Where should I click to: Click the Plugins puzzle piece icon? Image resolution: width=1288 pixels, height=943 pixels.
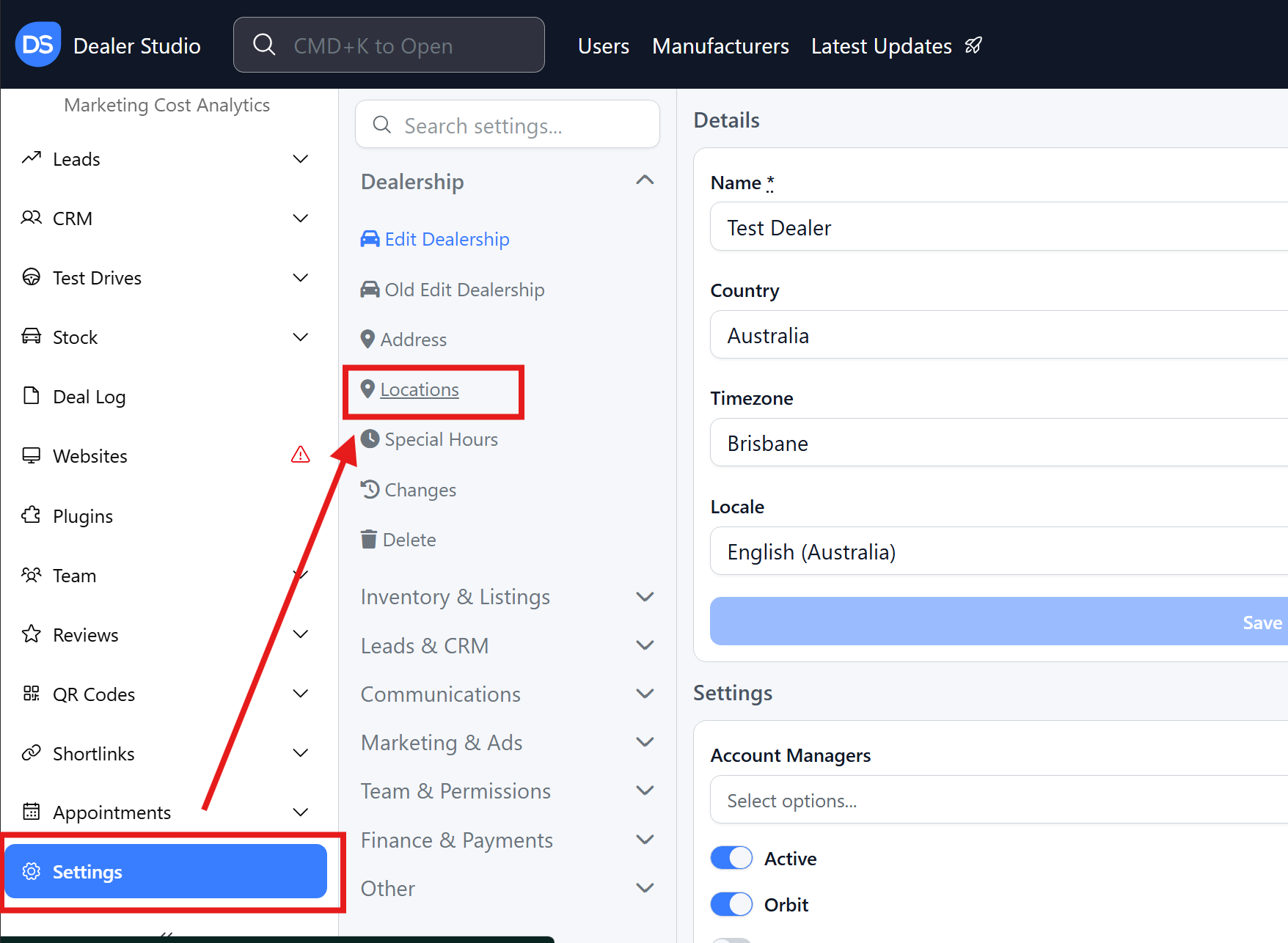pos(32,515)
